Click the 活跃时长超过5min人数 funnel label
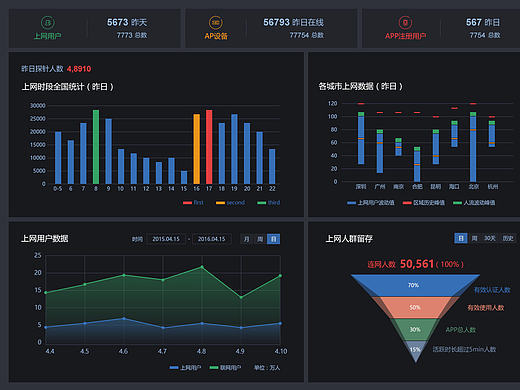The width and height of the screenshot is (520, 390). point(464,349)
